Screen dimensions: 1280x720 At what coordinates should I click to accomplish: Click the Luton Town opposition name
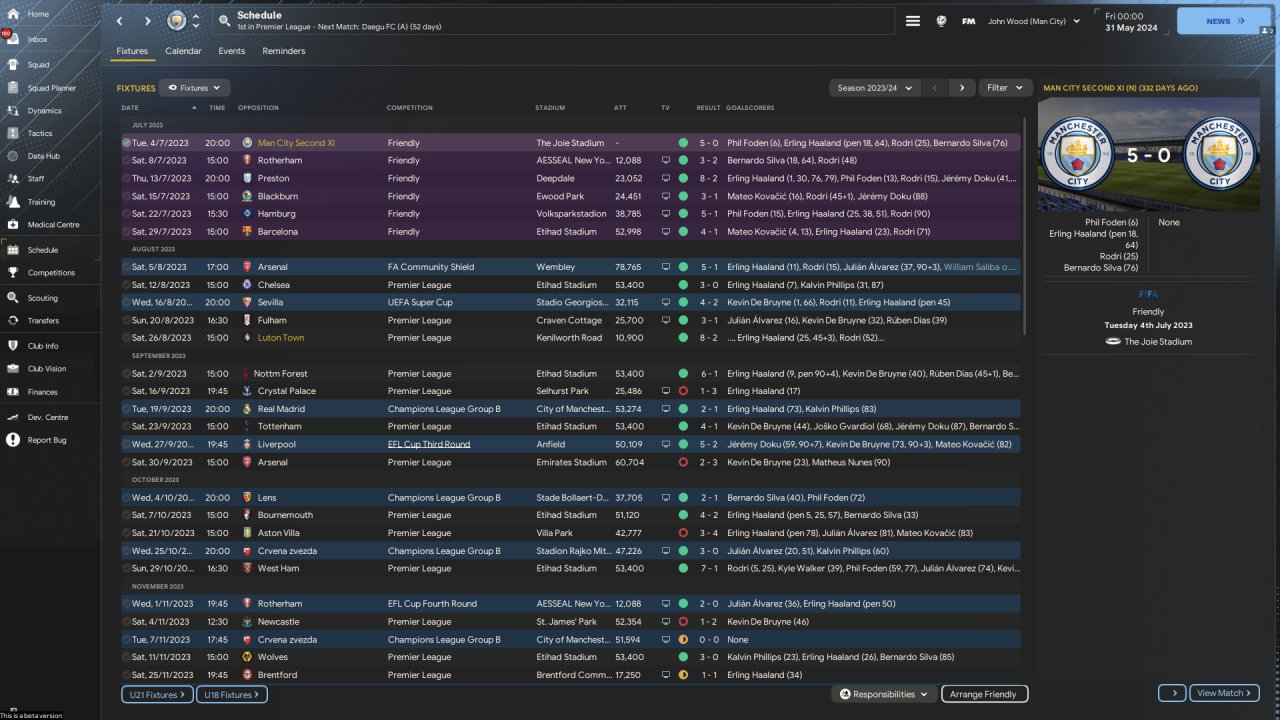281,338
